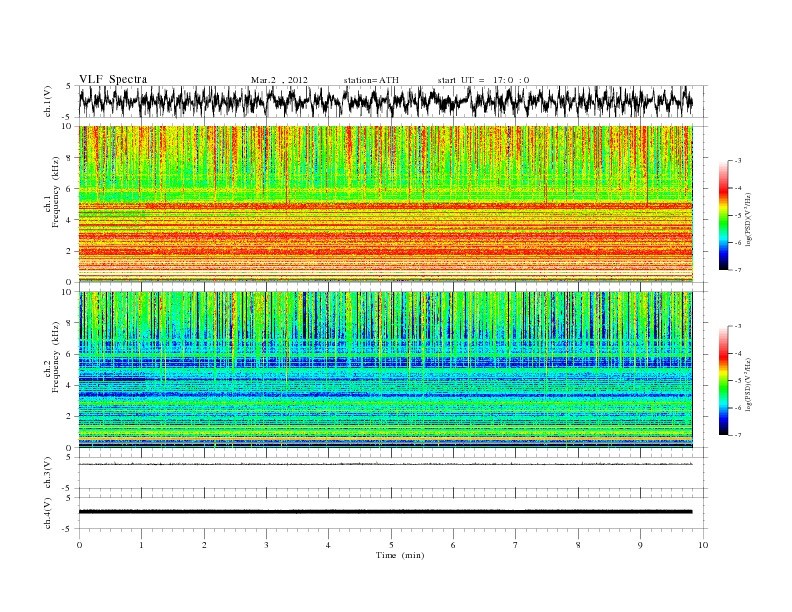Click the 'ch.4(V)' axis label
The height and width of the screenshot is (612, 792).
(x=48, y=513)
